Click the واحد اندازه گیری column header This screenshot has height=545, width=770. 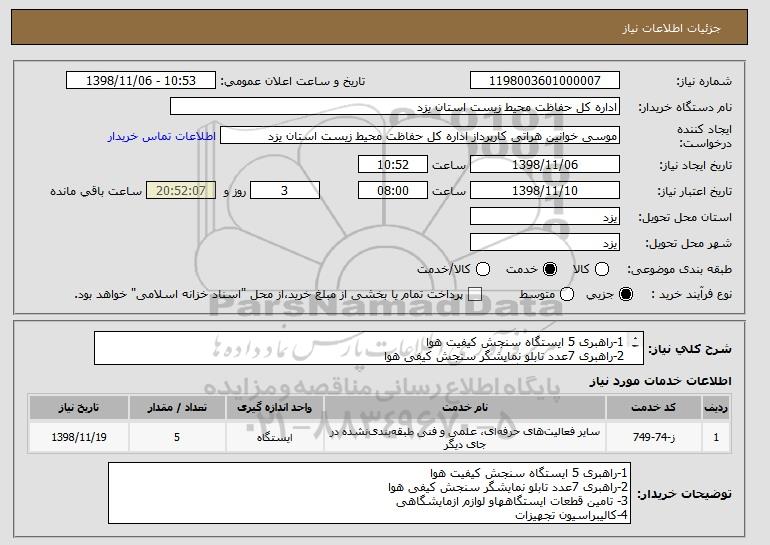point(275,408)
